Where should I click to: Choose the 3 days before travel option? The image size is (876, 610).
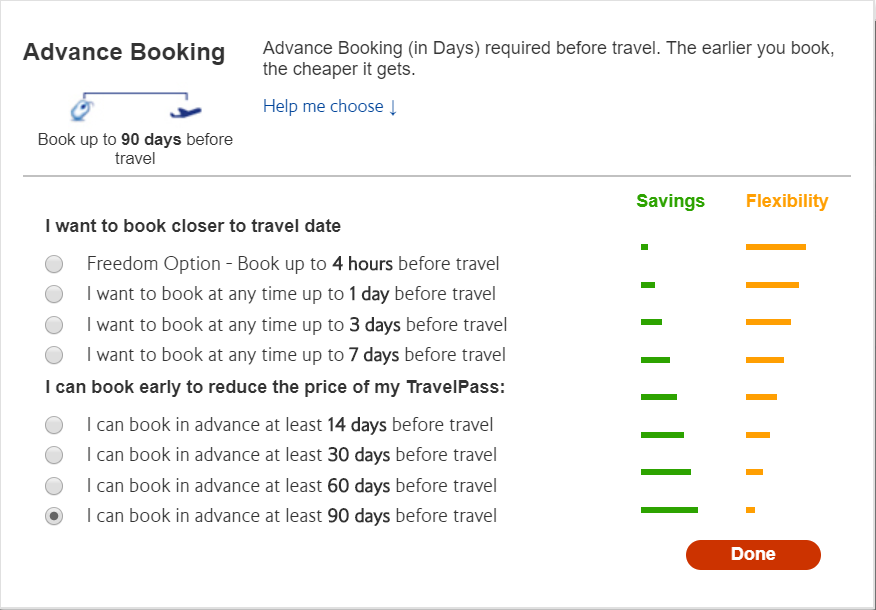point(54,325)
